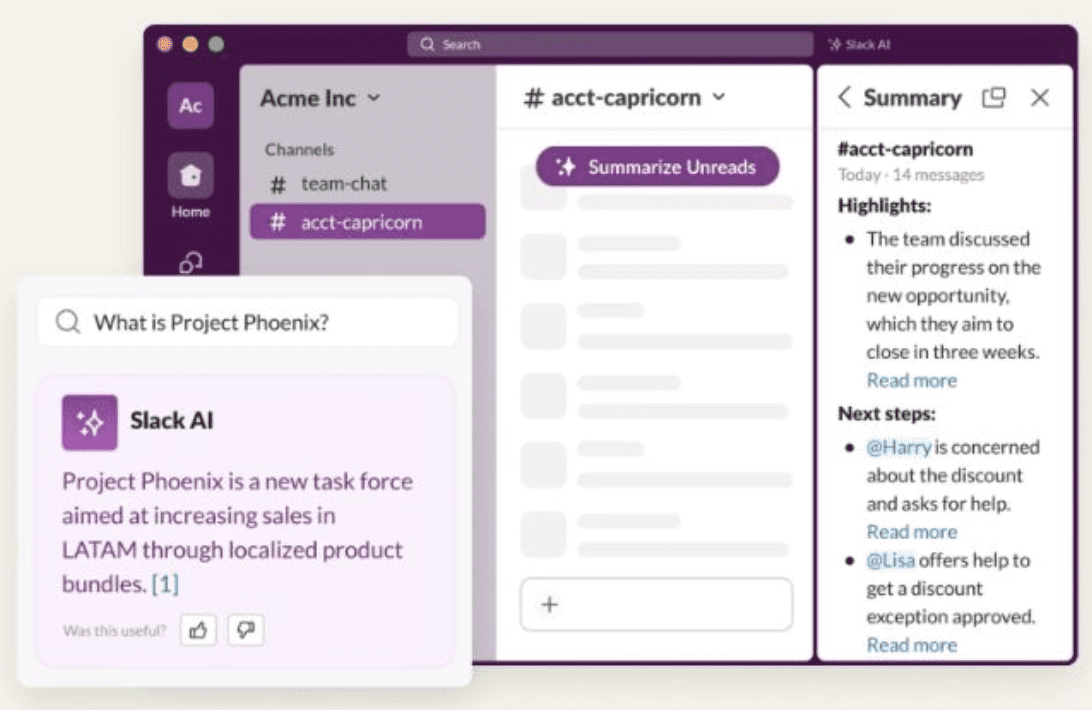
Task: Click the Acme workspace avatar icon
Action: (x=190, y=106)
